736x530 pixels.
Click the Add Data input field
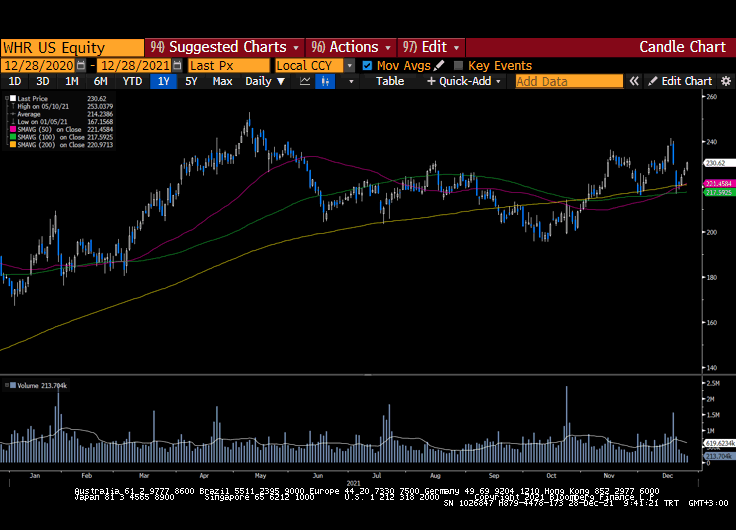tap(569, 81)
